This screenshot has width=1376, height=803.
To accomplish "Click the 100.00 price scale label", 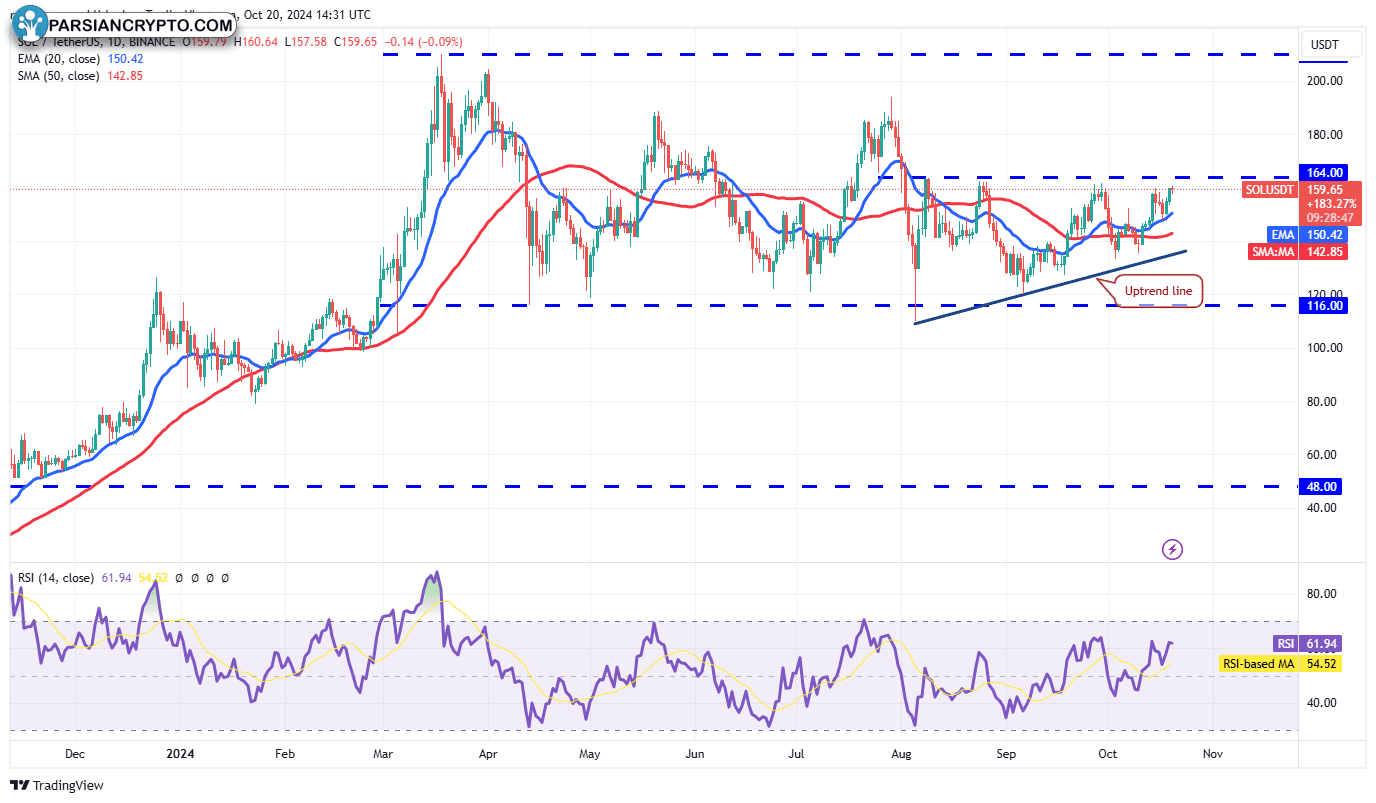I will coord(1324,348).
